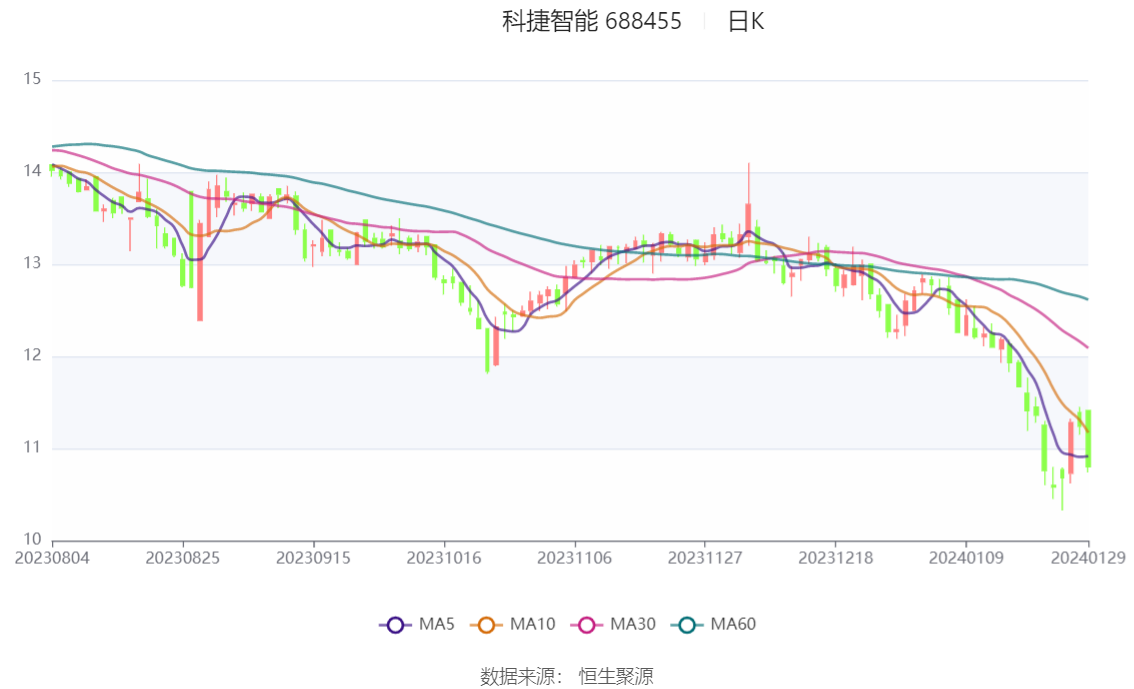The image size is (1134, 689).
Task: Click the x-axis date label 20230915
Action: [313, 558]
